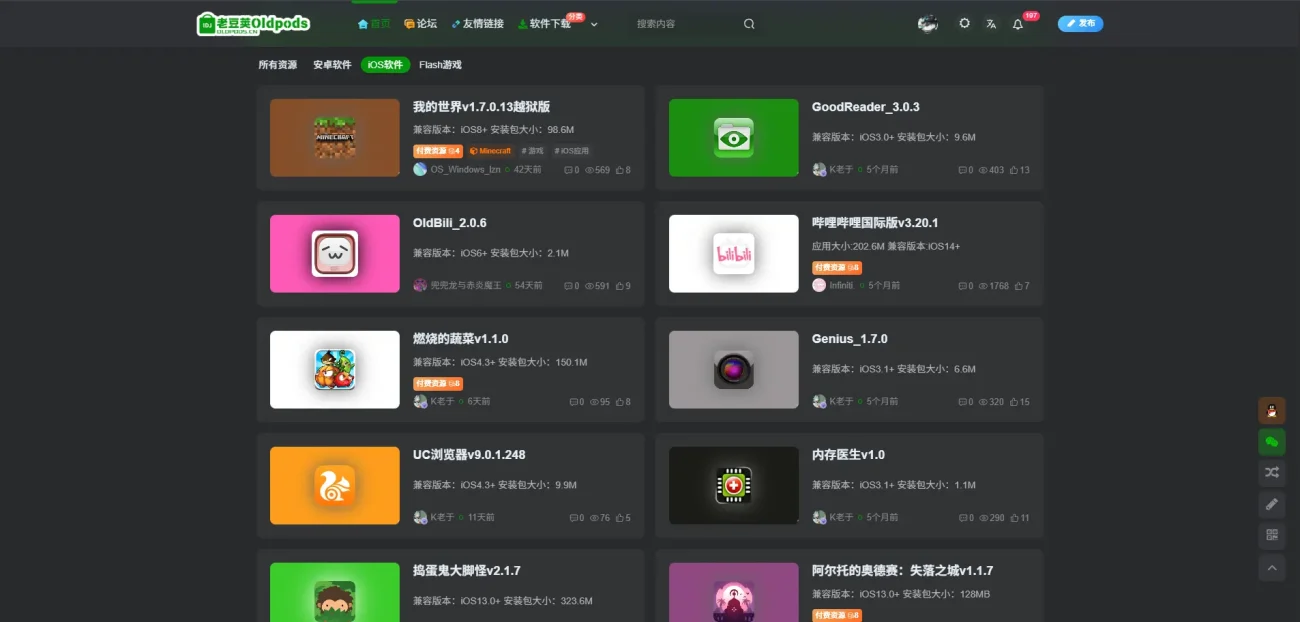
Task: Open author Infiniti profile
Action: [x=841, y=286]
